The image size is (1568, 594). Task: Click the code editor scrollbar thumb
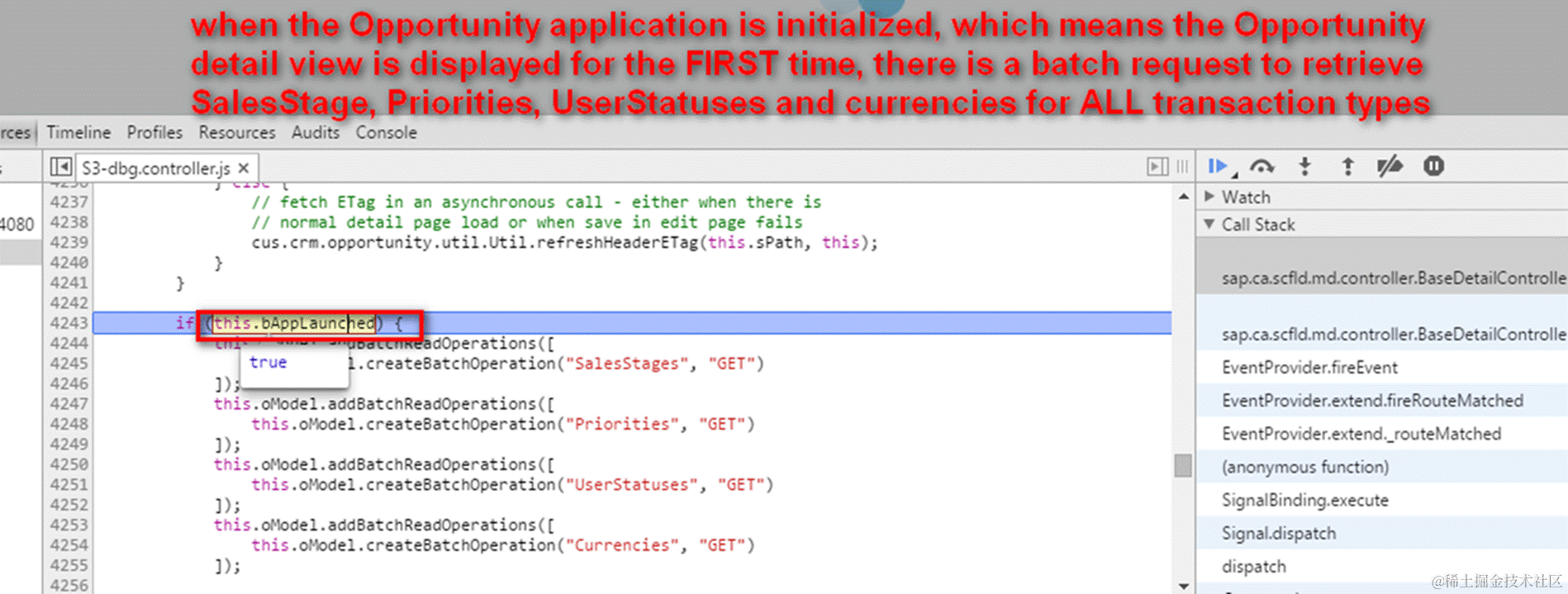(x=1183, y=465)
